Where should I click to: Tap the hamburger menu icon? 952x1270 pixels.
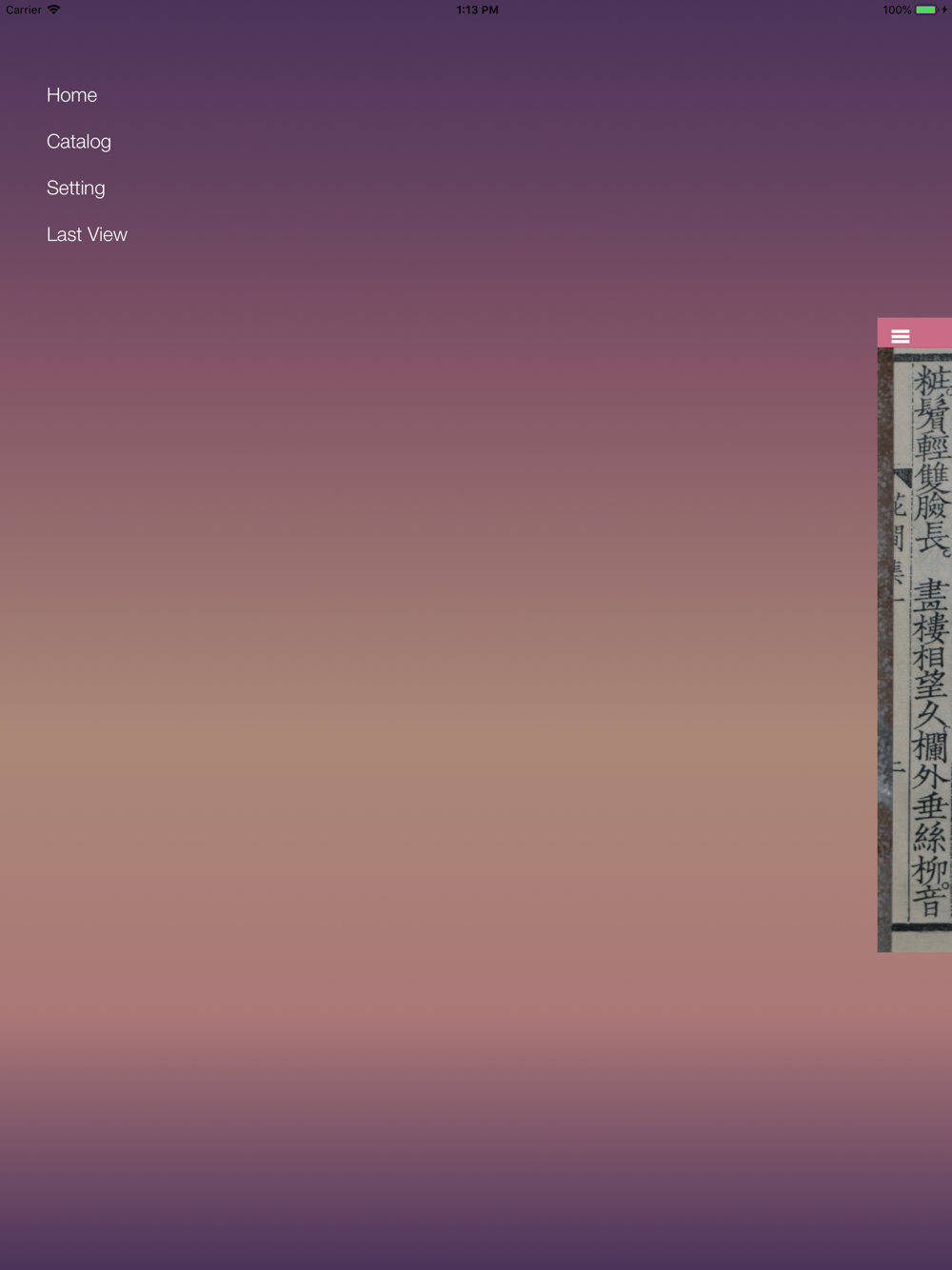point(901,336)
